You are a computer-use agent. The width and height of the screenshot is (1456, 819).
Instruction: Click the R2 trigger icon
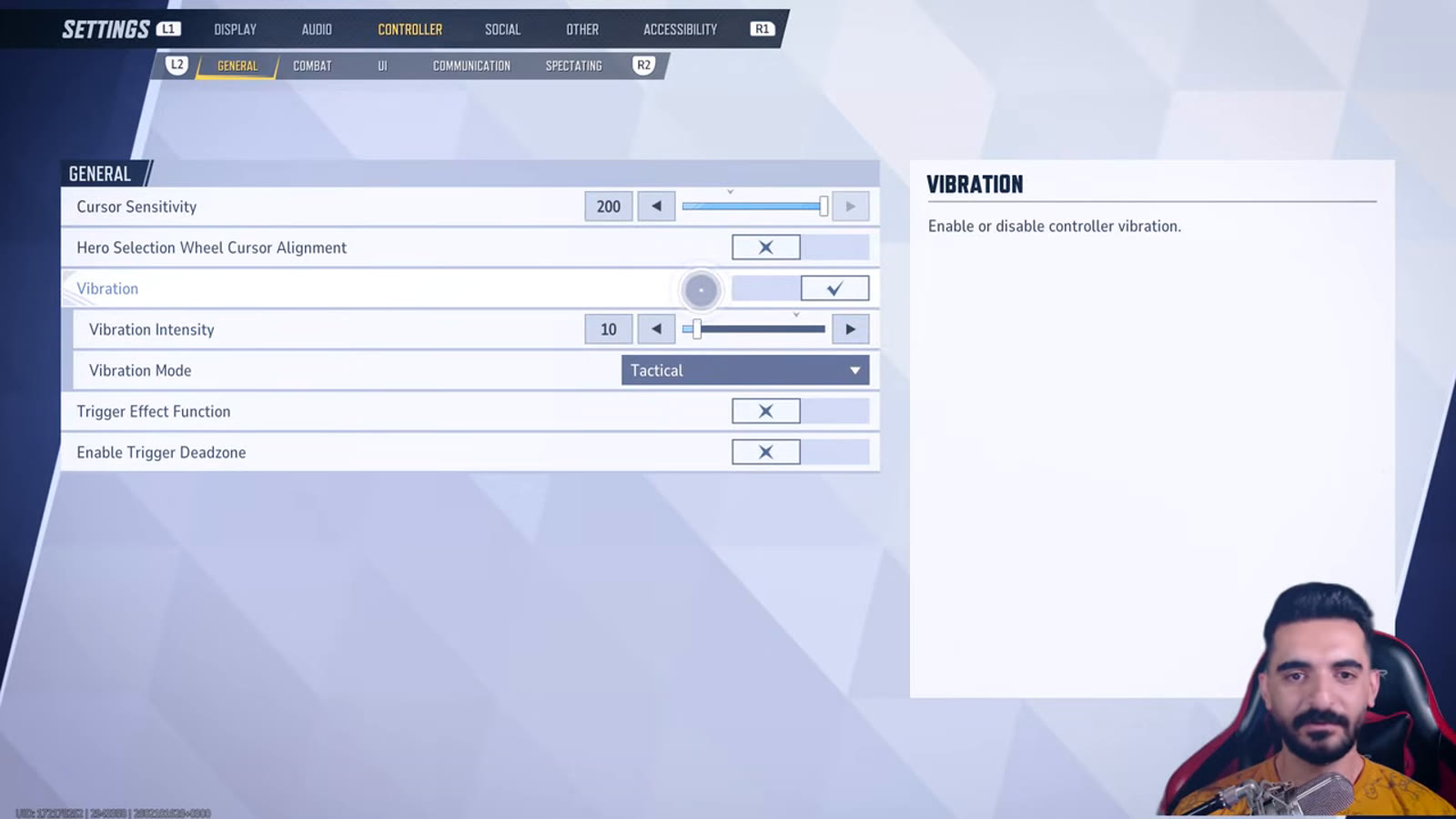(x=643, y=66)
